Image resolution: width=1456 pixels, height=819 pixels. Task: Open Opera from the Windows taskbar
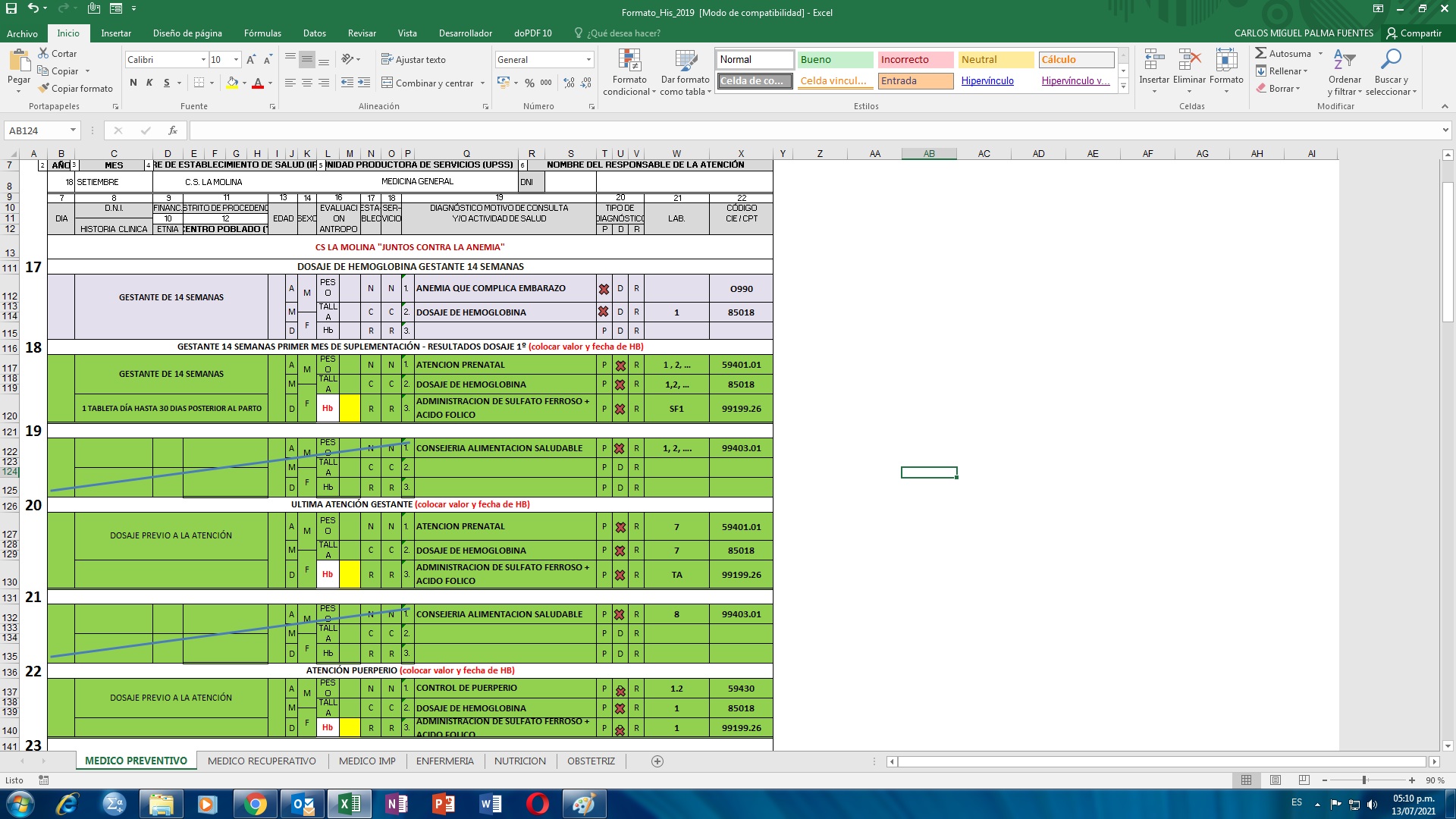click(x=537, y=803)
